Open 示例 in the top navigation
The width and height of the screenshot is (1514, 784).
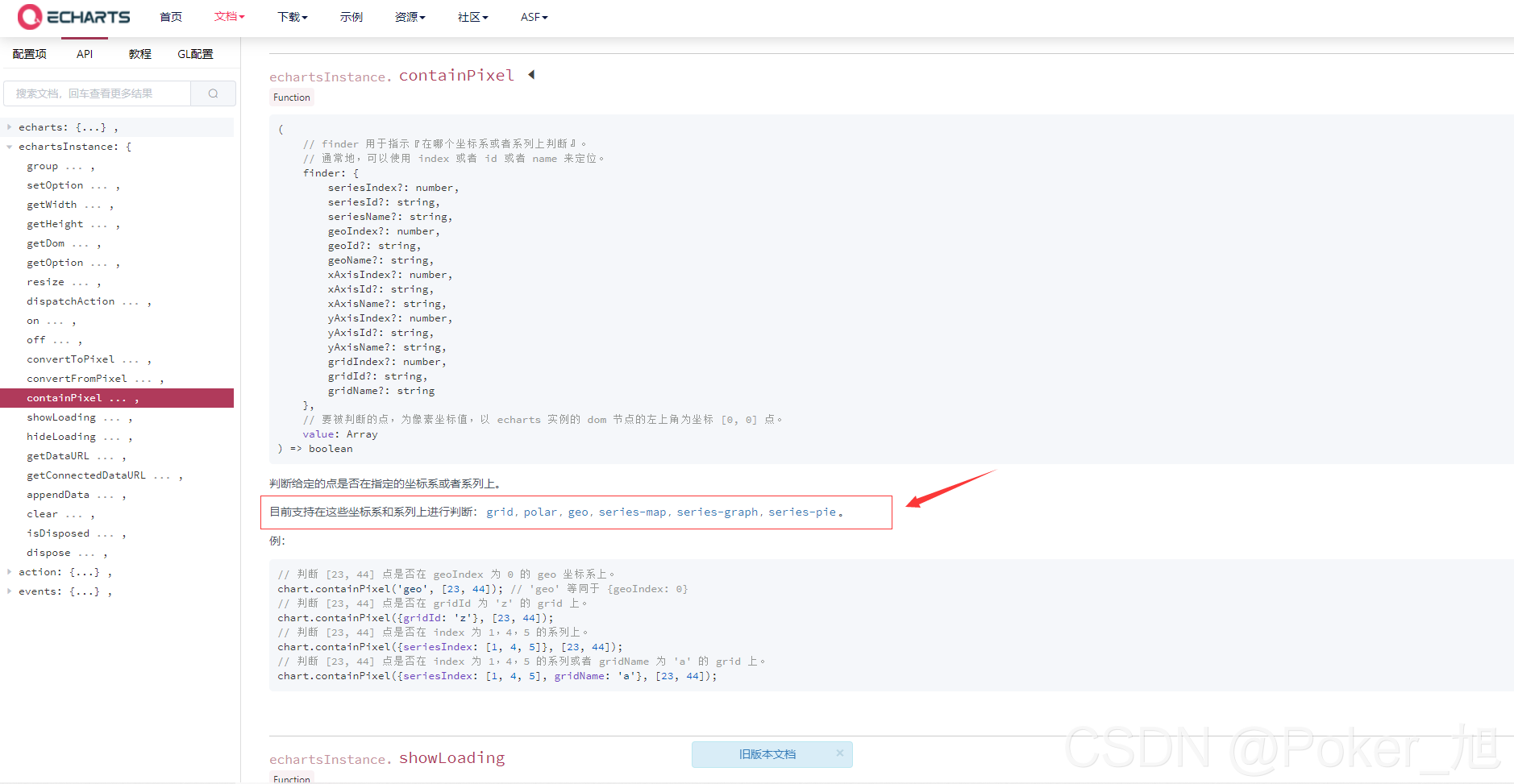(x=351, y=17)
